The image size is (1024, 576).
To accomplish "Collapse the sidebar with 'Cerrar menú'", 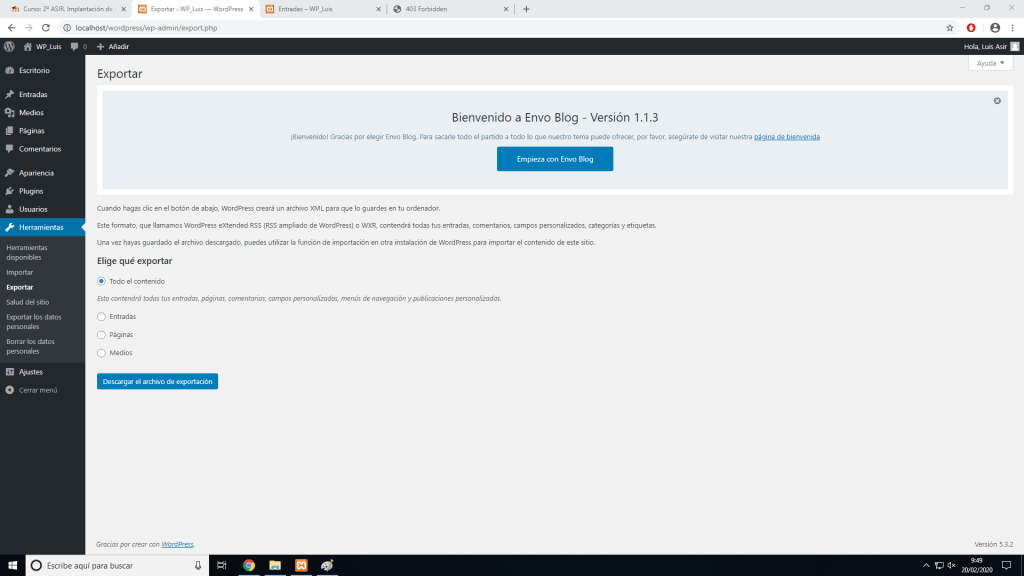I will [x=38, y=390].
